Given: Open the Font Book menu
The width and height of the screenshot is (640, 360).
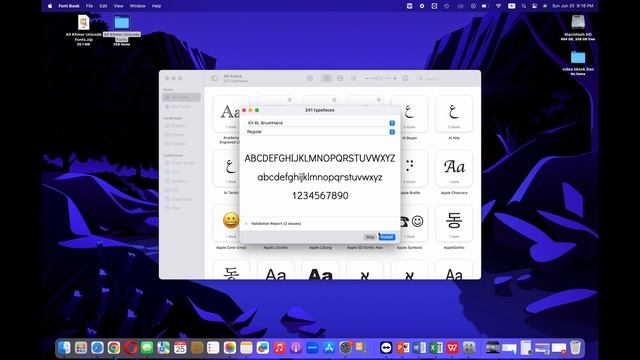Looking at the screenshot, I should click(x=69, y=6).
